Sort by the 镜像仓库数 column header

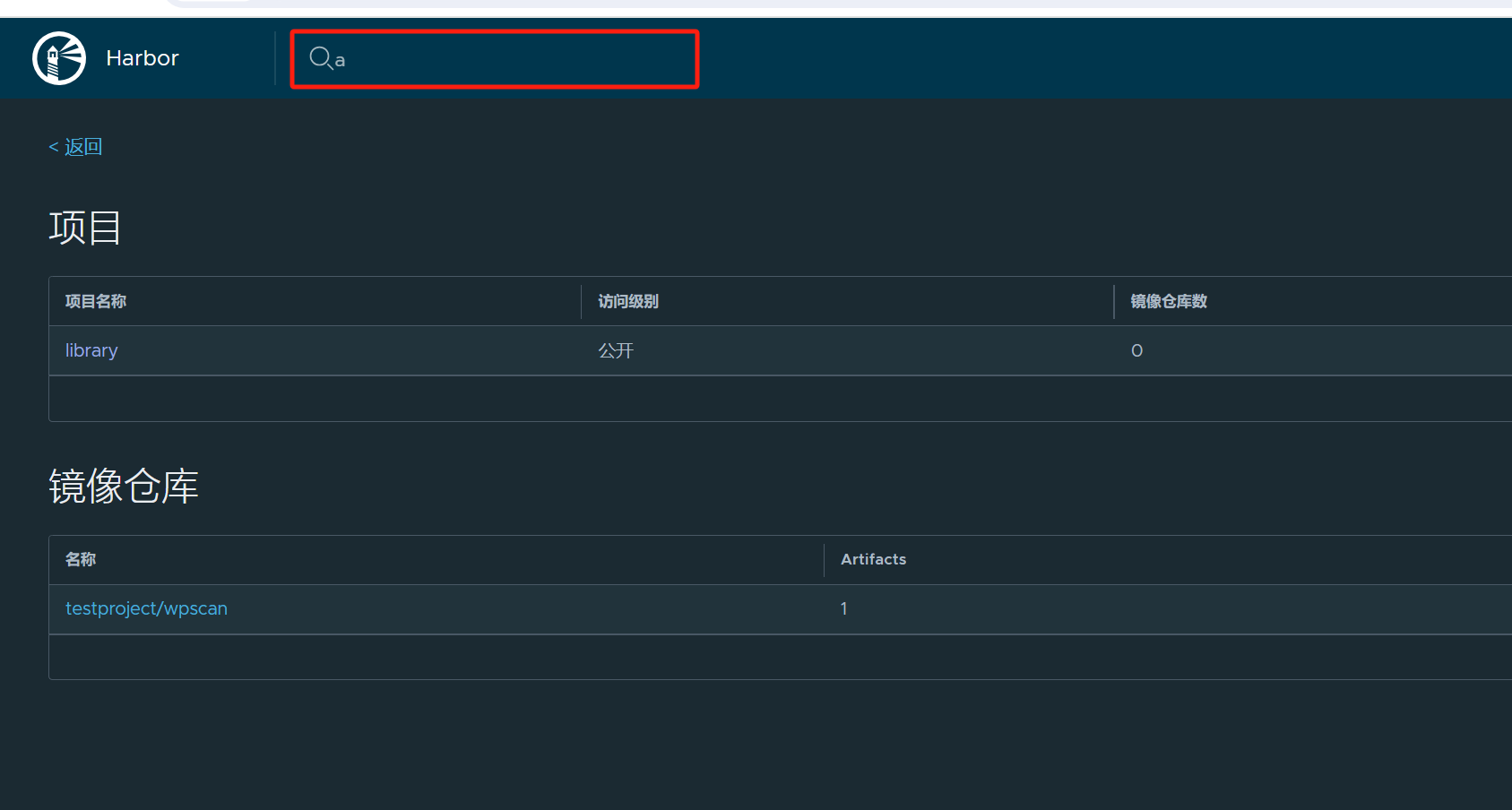(1168, 301)
